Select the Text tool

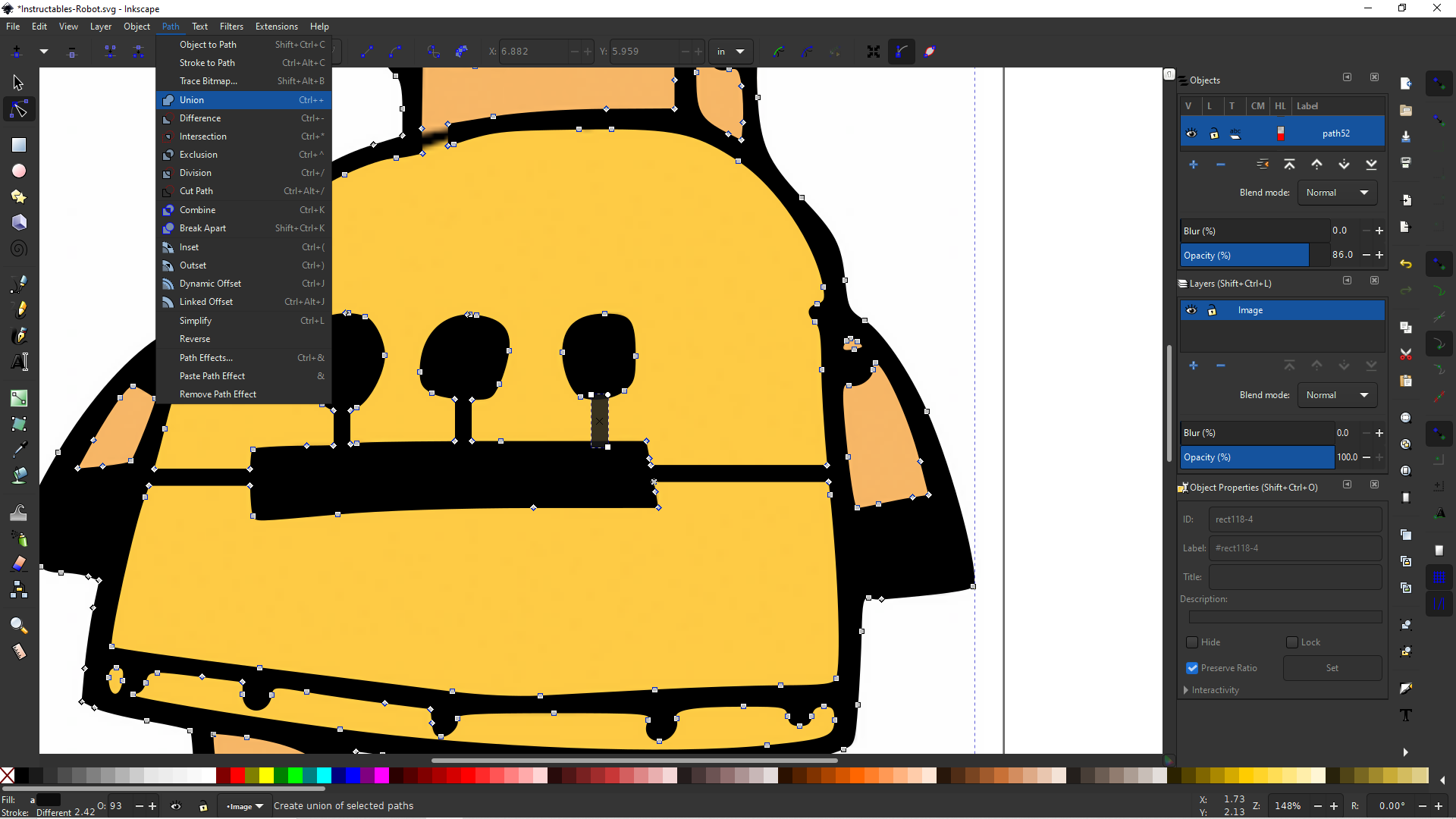pyautogui.click(x=19, y=362)
